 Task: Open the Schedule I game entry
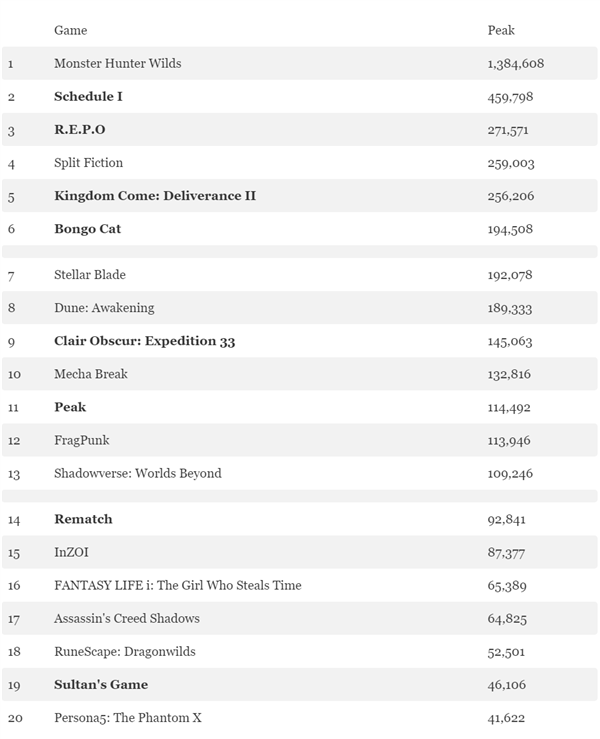(88, 96)
